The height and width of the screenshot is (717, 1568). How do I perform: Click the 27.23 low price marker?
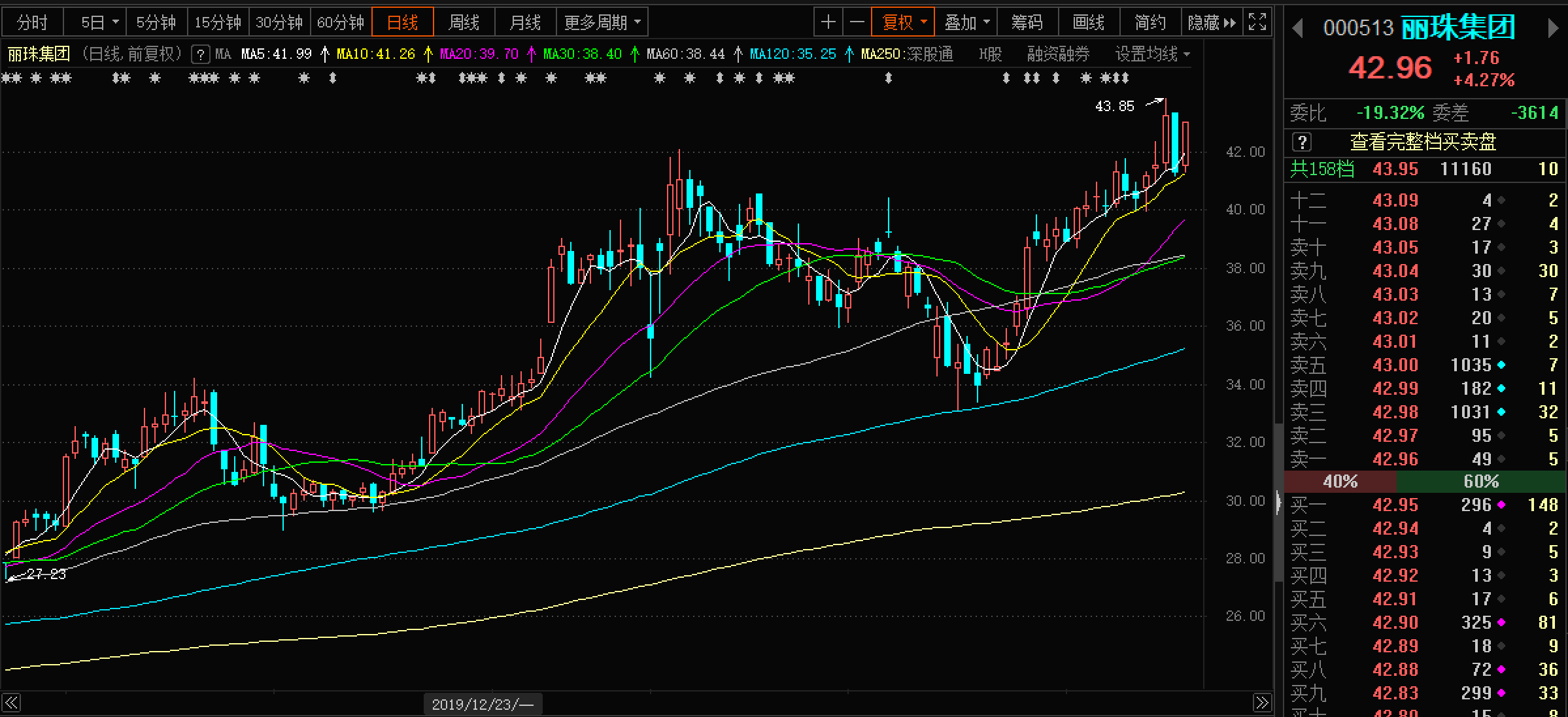coord(46,575)
